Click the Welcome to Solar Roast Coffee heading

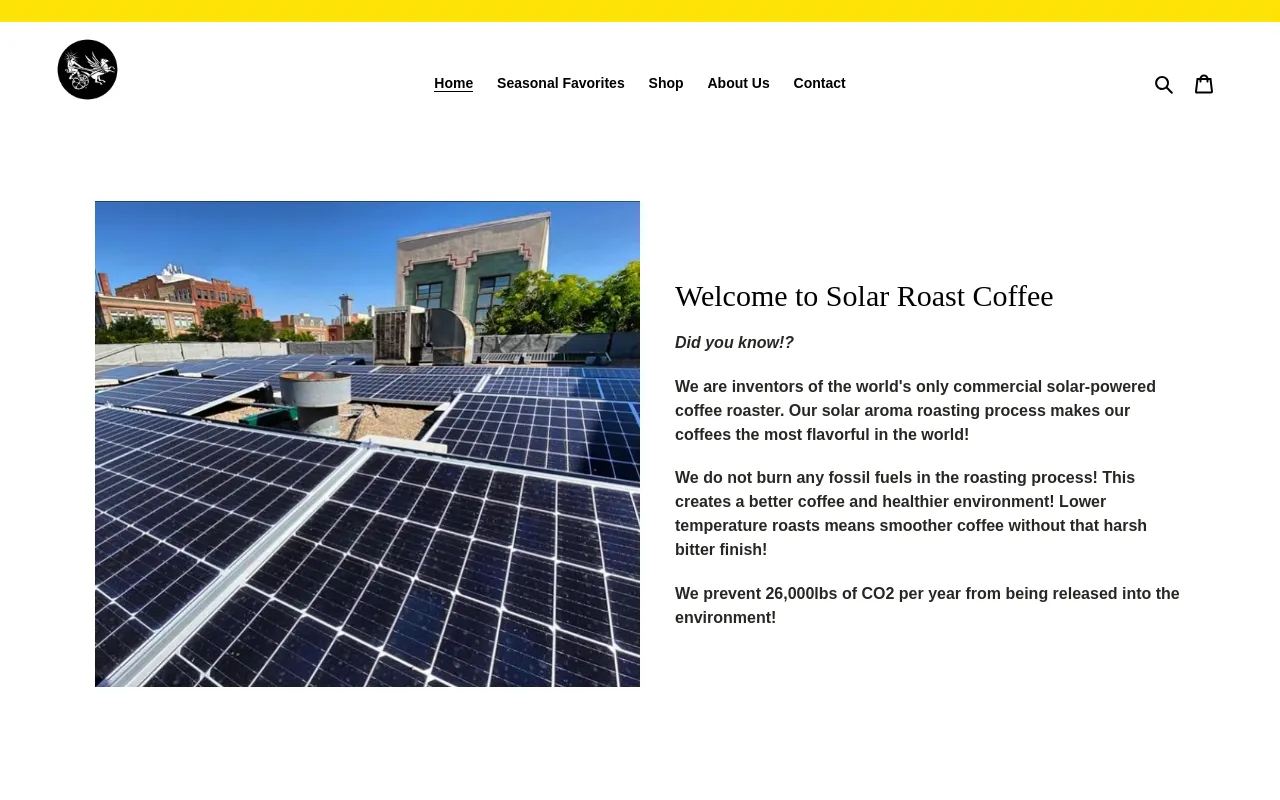pyautogui.click(x=863, y=296)
